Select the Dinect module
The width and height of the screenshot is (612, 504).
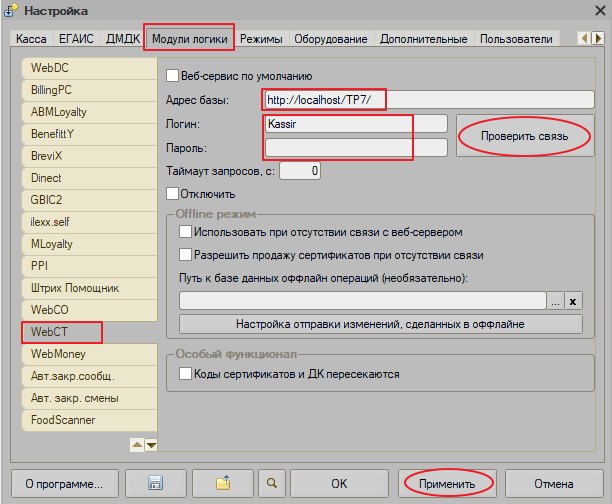[90, 178]
